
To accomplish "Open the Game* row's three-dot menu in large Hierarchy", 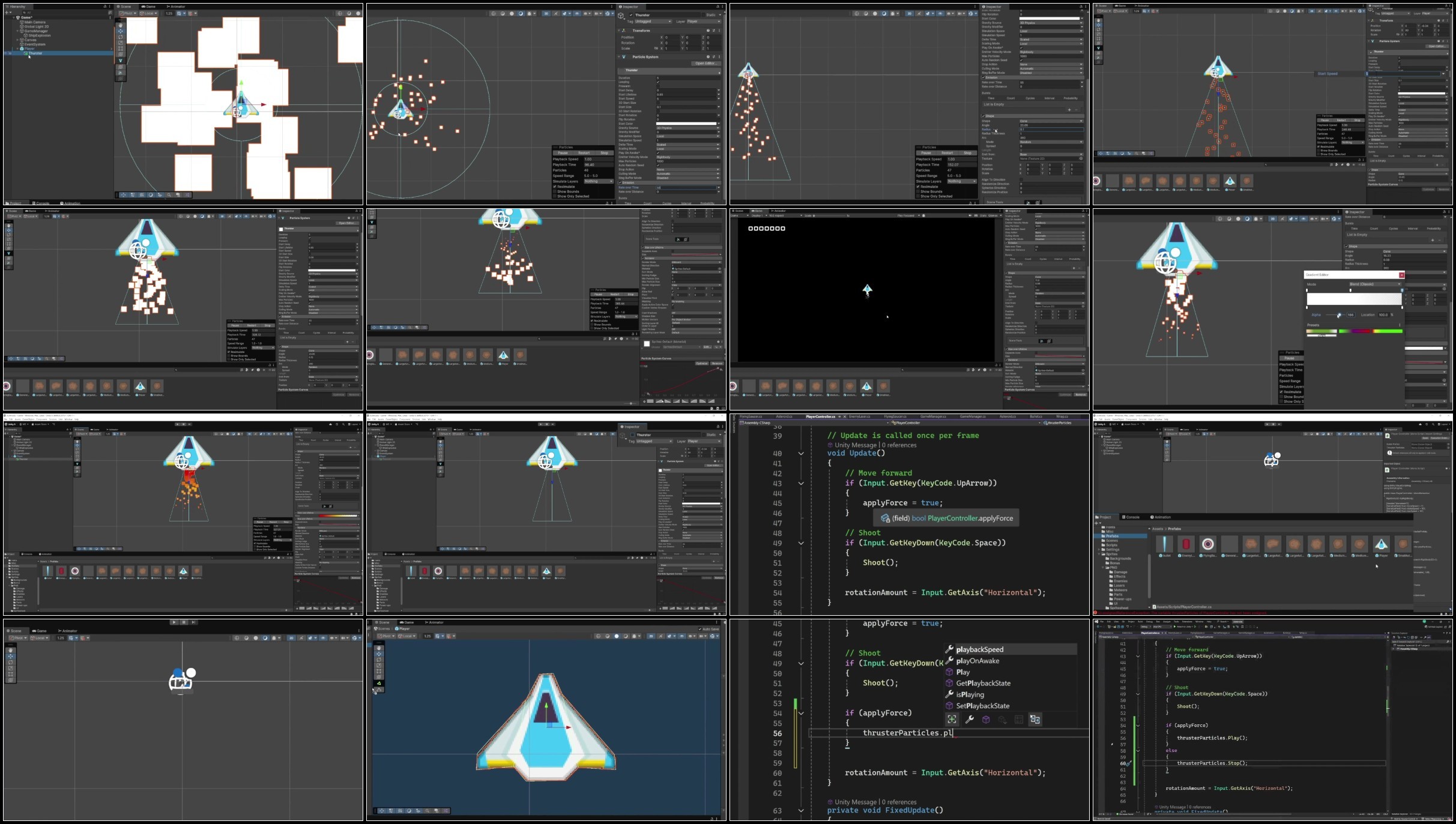I will pos(110,17).
